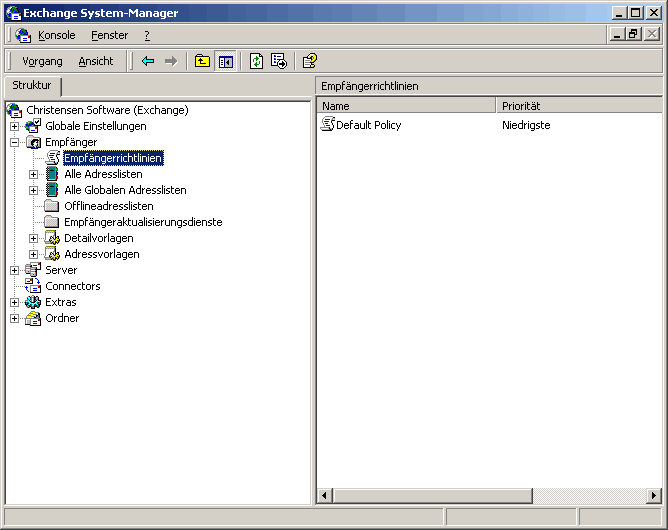Select the Default Policy entry
668x530 pixels.
[369, 125]
